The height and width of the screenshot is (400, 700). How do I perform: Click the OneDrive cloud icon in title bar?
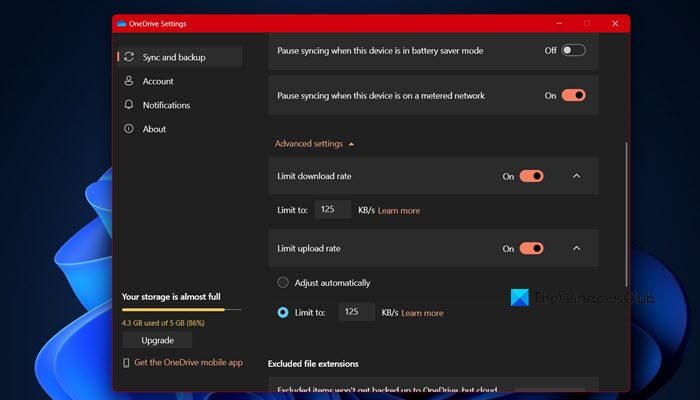(121, 24)
